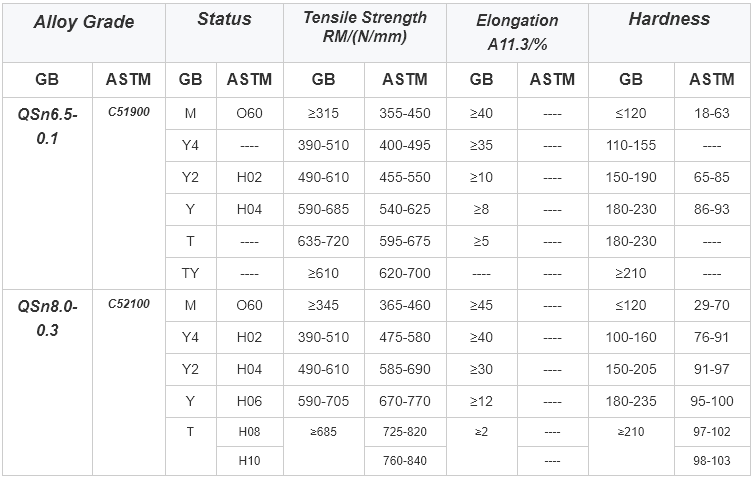Click the Alloy Grade header cell
752x478 pixels.
84,33
